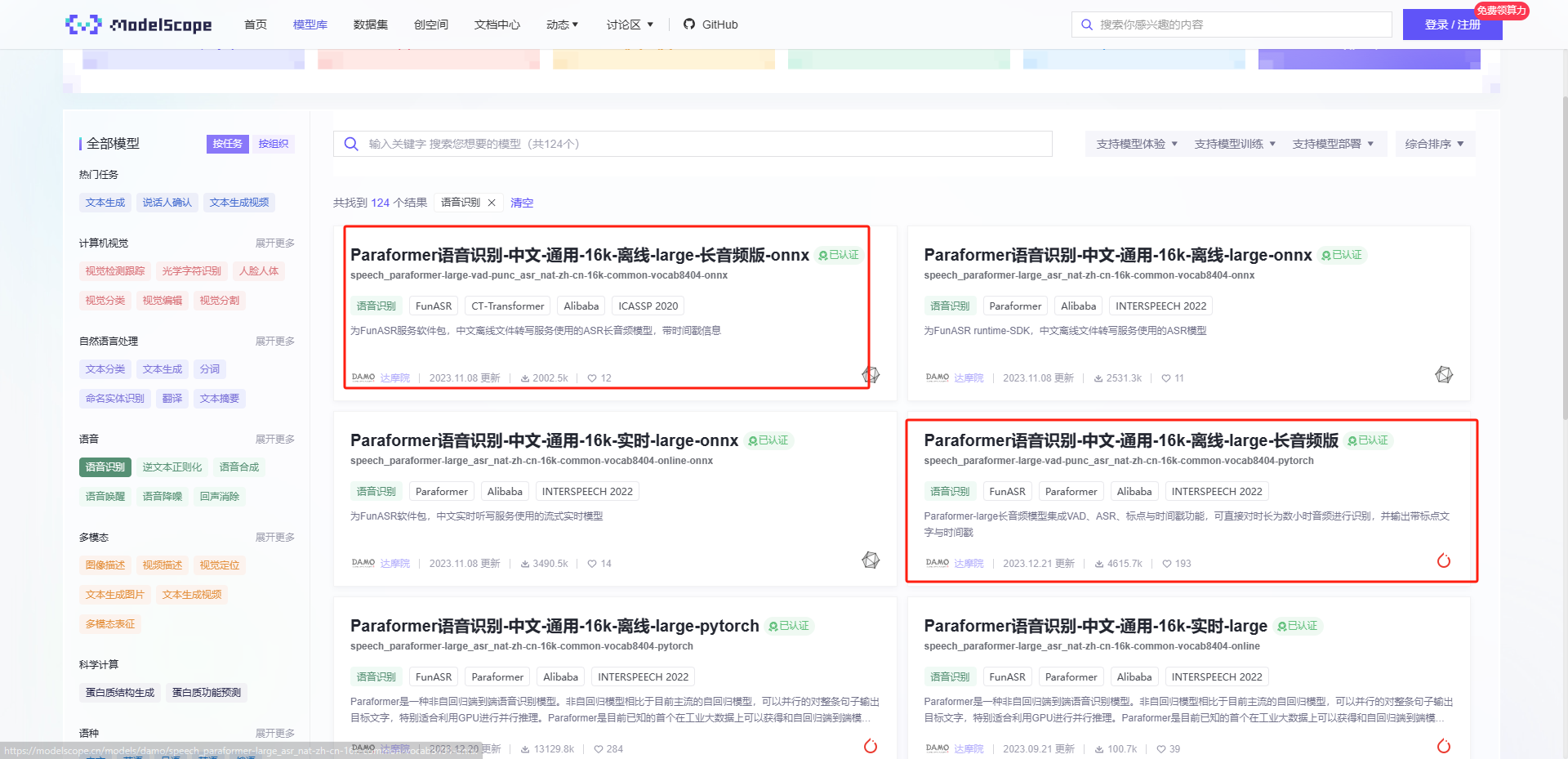
Task: Select the 多模态表征 task filter
Action: [x=110, y=624]
